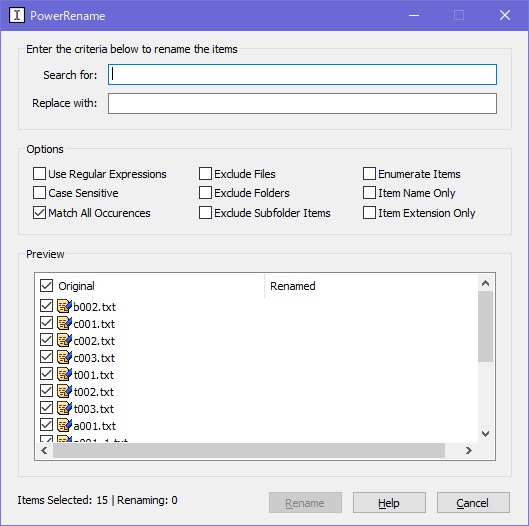Minimize the PowerRename window

pos(414,15)
